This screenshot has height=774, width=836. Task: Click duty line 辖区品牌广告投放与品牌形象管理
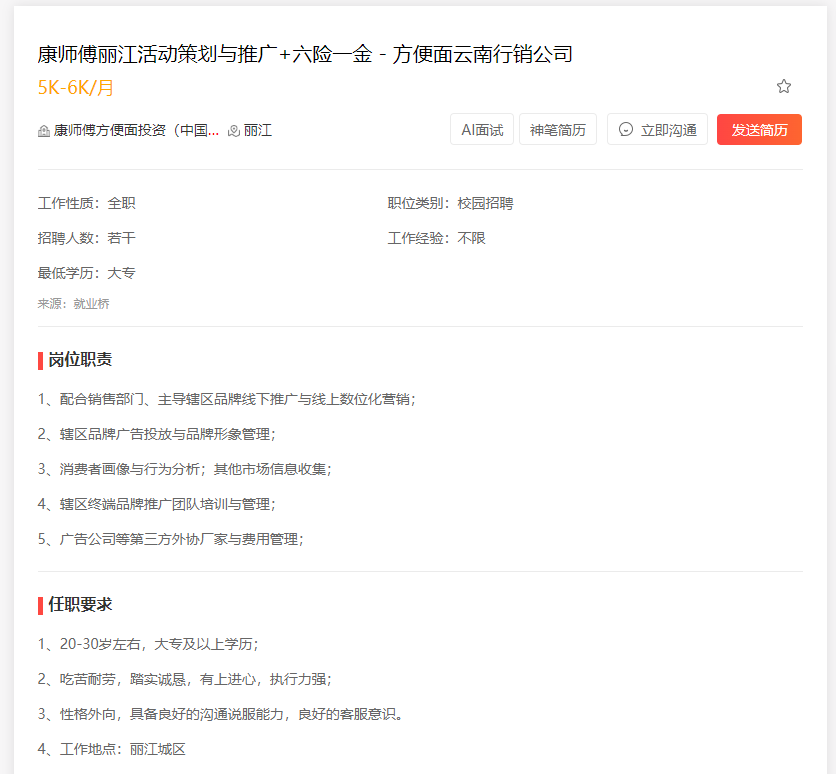coord(156,434)
